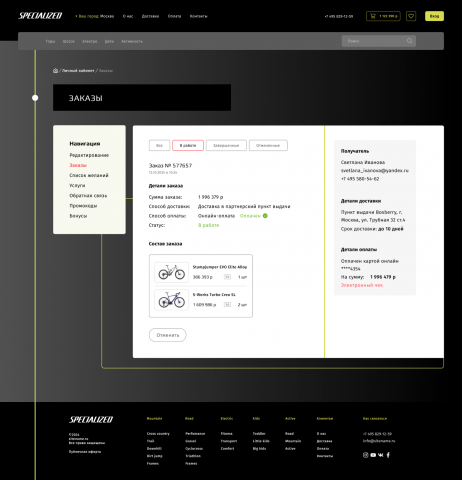Image resolution: width=462 pixels, height=480 pixels.
Task: Open 'Triathlon' footer link
Action: (193, 456)
